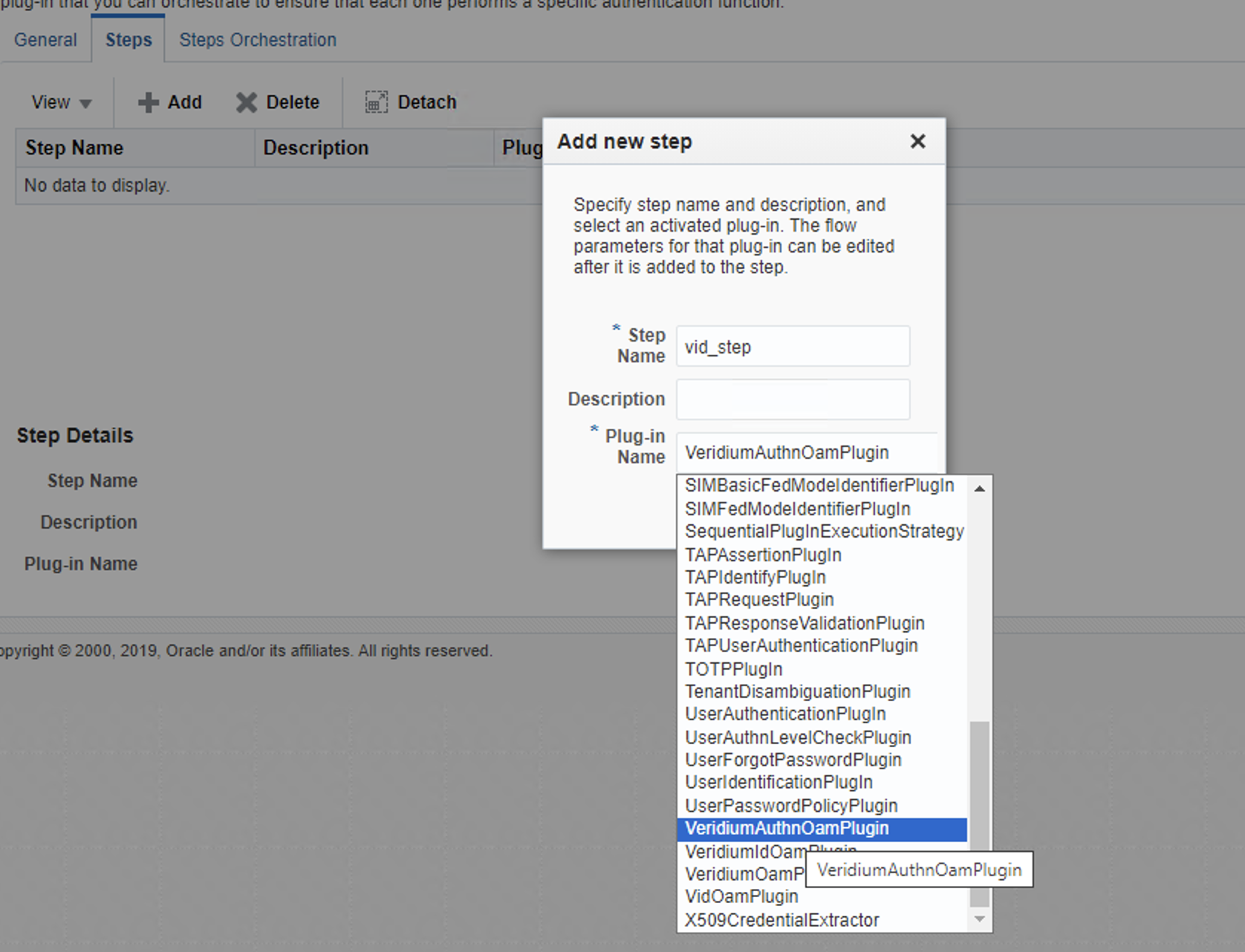Click the plus Add icon
Image resolution: width=1245 pixels, height=952 pixels.
click(x=149, y=102)
